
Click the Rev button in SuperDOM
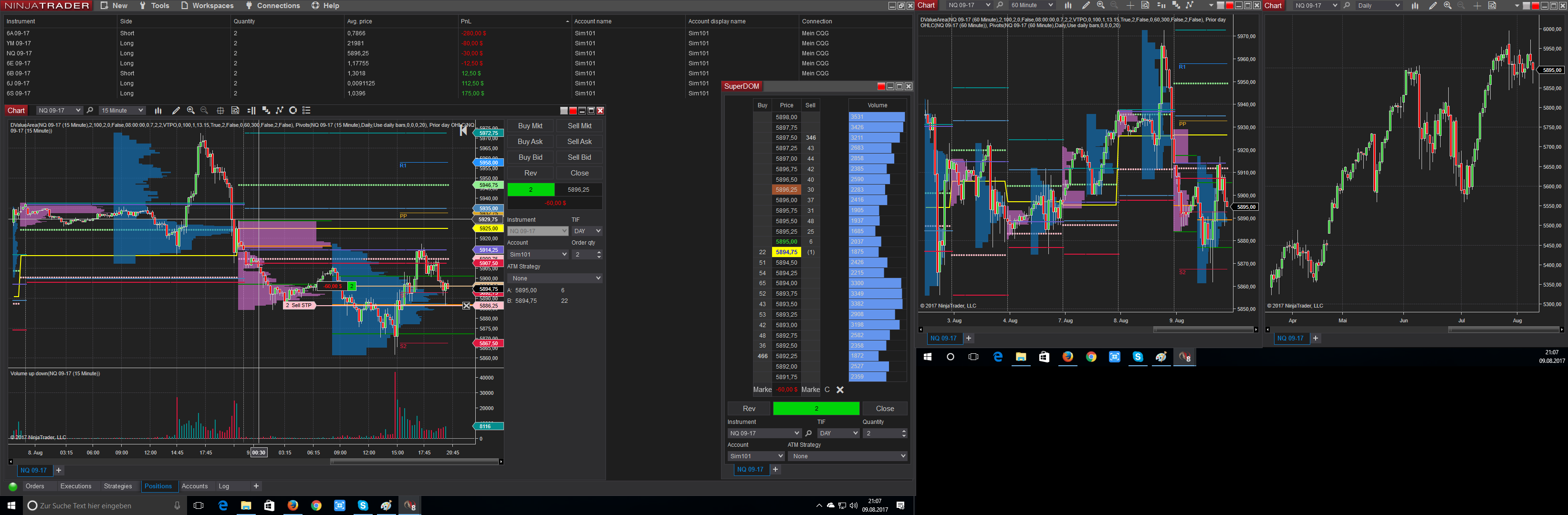pos(749,409)
